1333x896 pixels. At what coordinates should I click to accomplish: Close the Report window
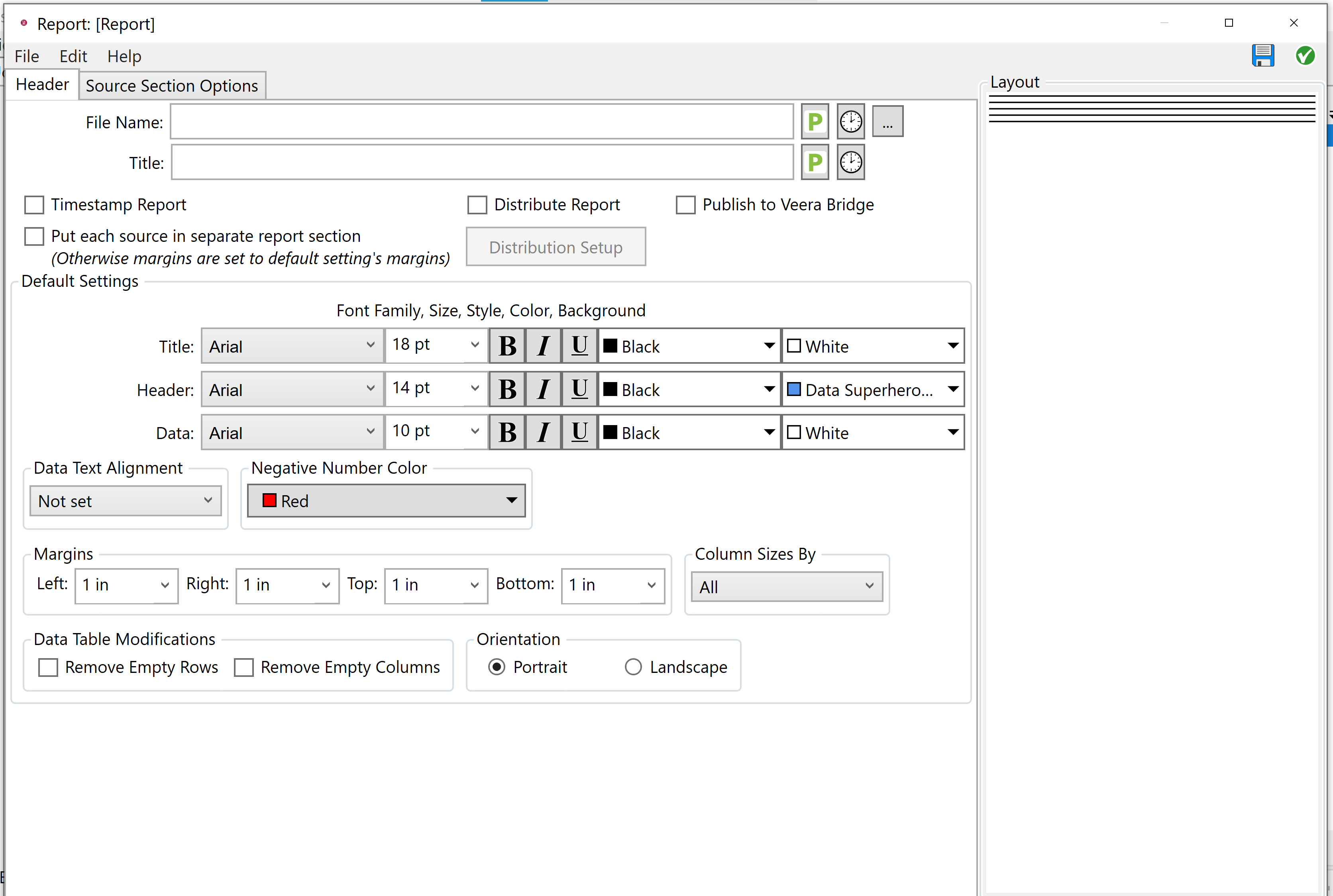(x=1294, y=23)
